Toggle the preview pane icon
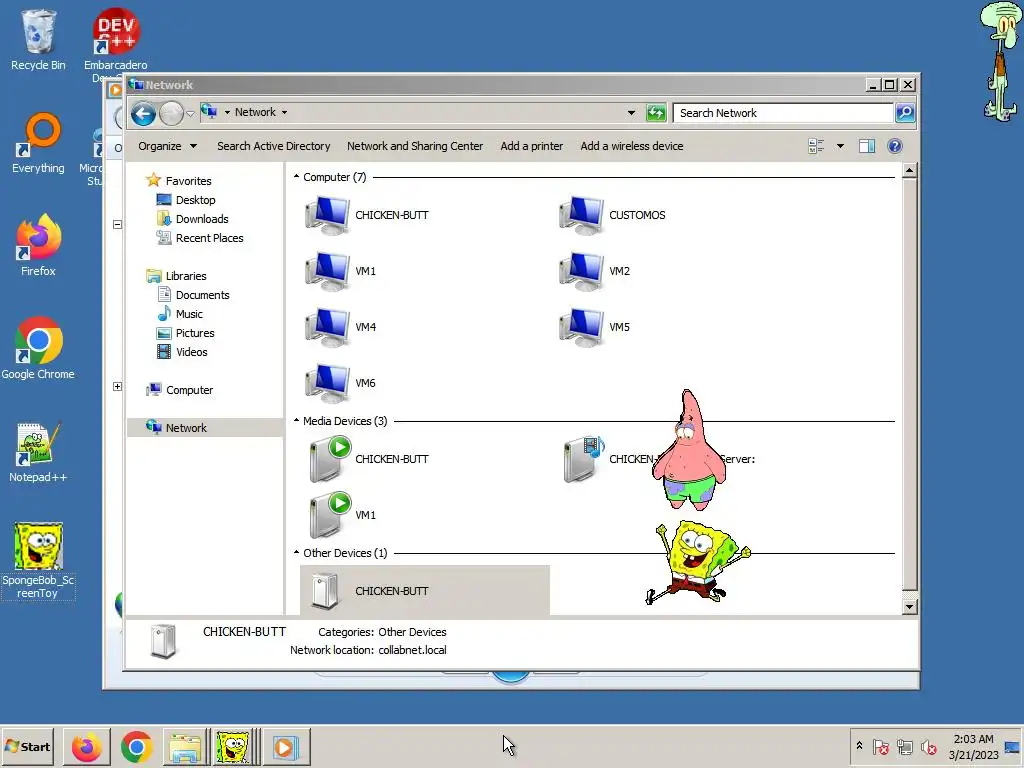Screen dimensions: 1024x768 (867, 146)
